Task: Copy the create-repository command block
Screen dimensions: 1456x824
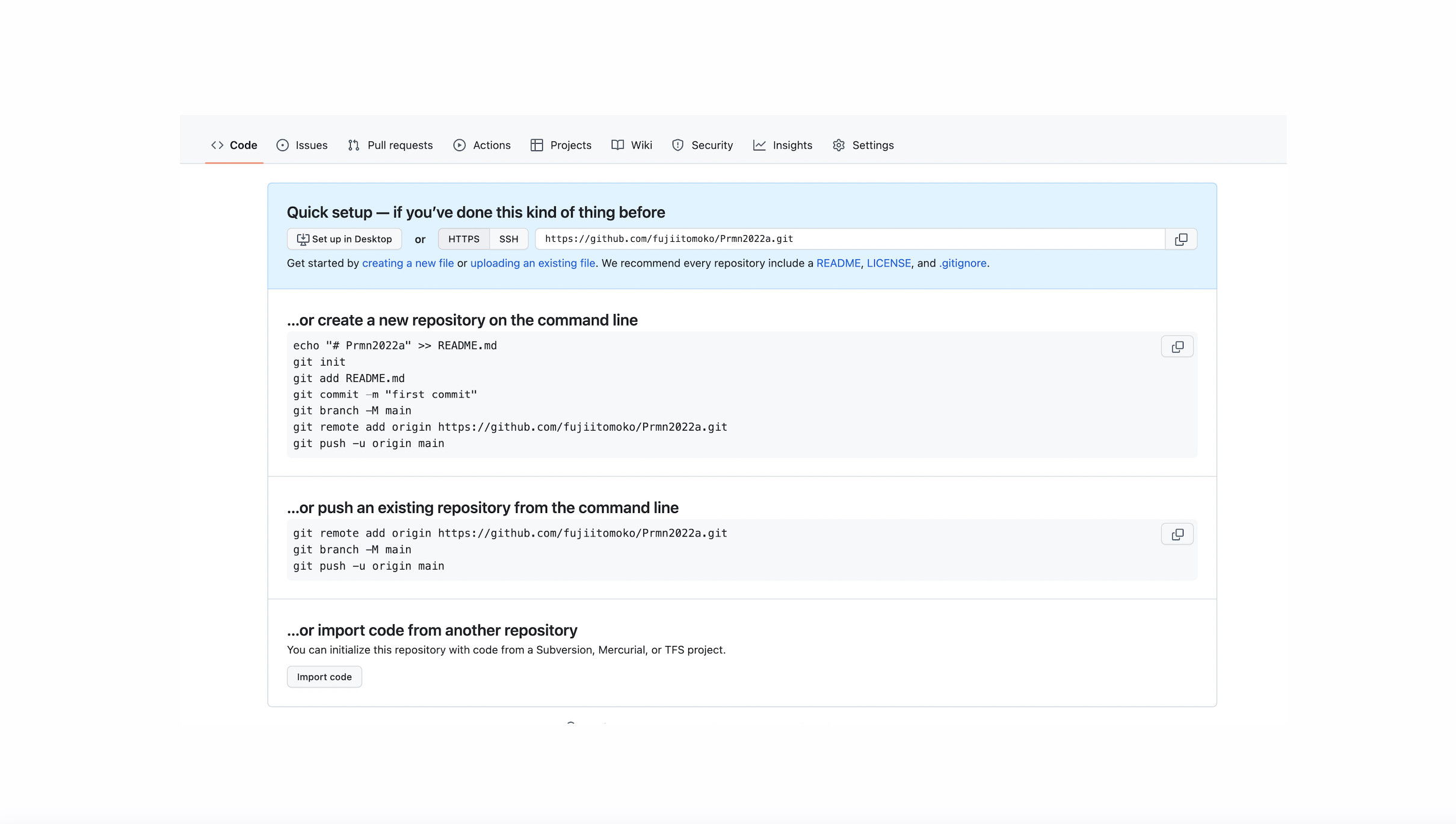Action: click(1176, 346)
